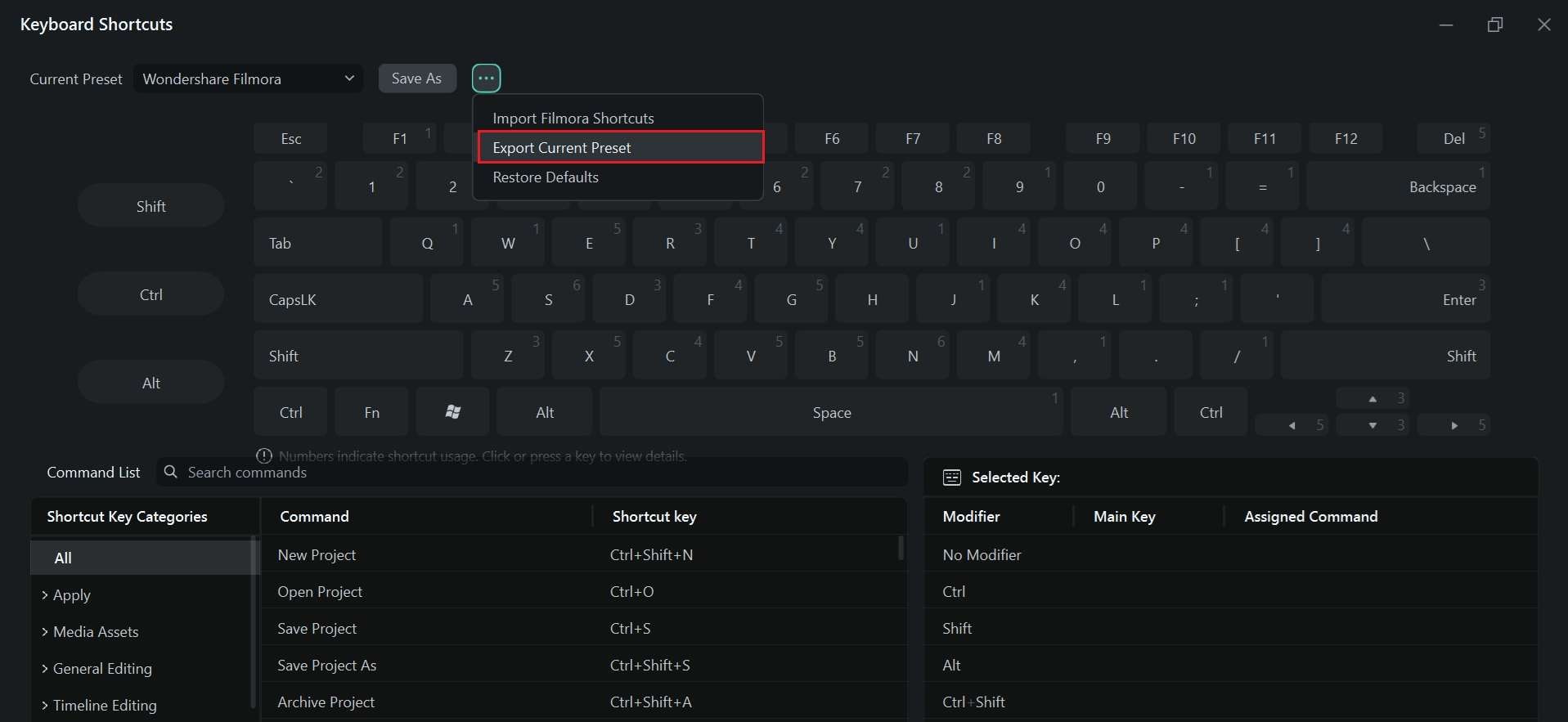Click the F12 key
The width and height of the screenshot is (1568, 722).
click(x=1346, y=138)
